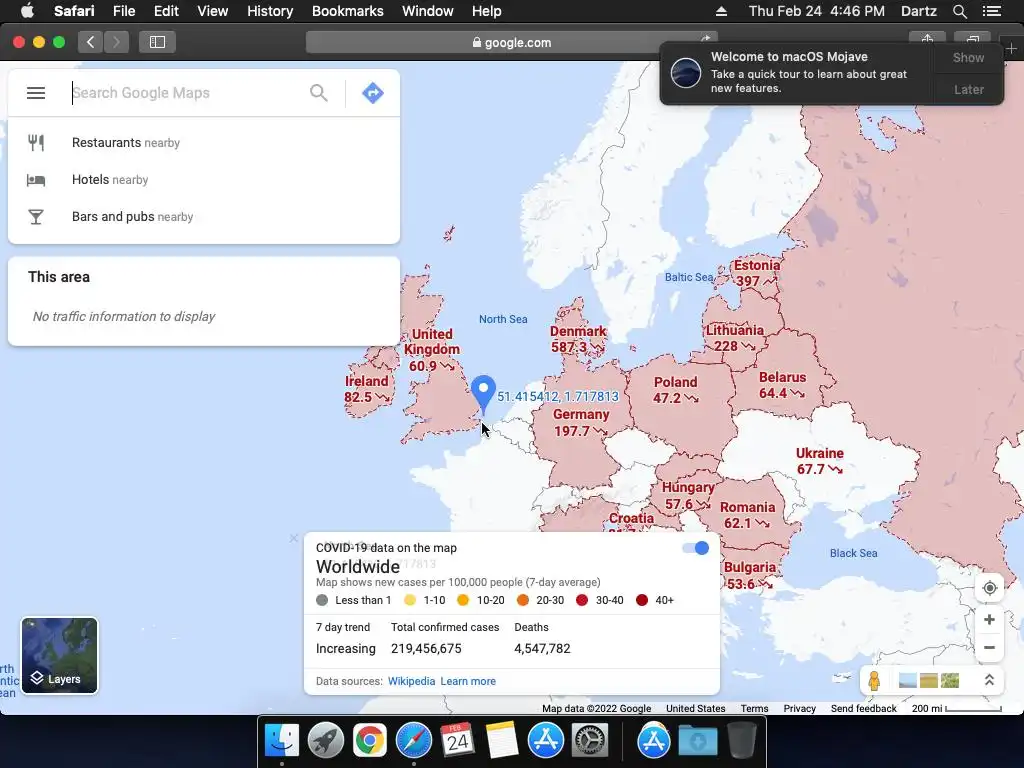This screenshot has height=768, width=1024.
Task: Open the Terms link in map footer
Action: (x=754, y=709)
